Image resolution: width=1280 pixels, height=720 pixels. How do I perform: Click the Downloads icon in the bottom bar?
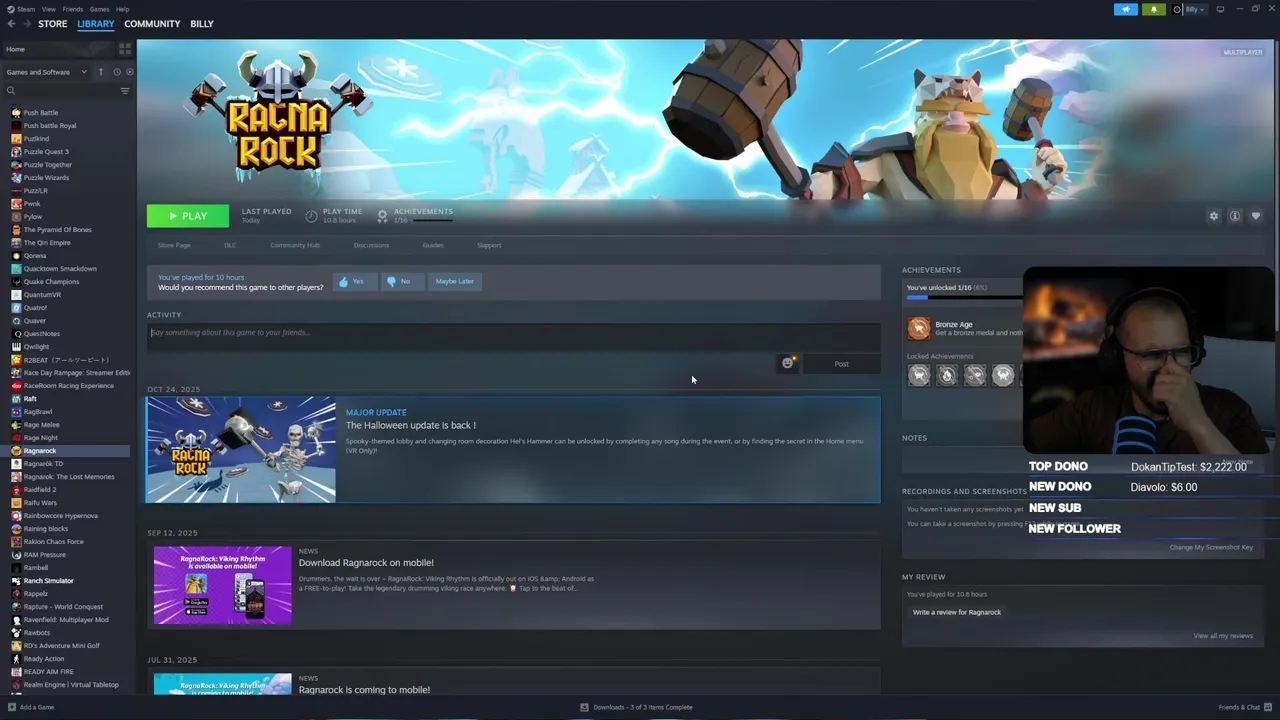[x=585, y=707]
